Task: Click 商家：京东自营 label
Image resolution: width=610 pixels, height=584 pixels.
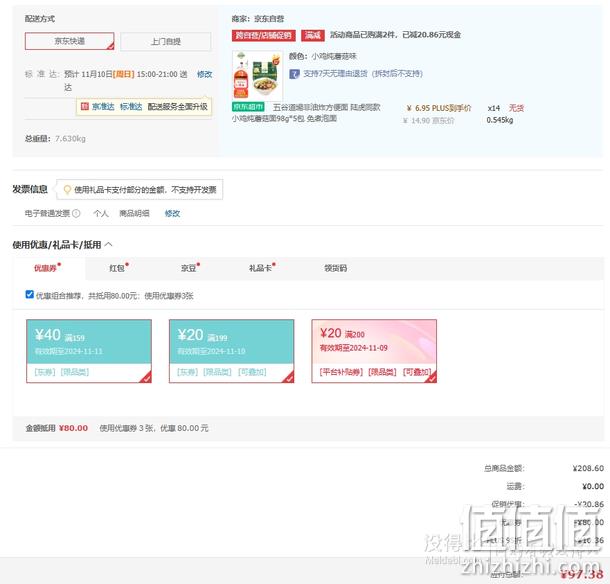Action: [258, 19]
